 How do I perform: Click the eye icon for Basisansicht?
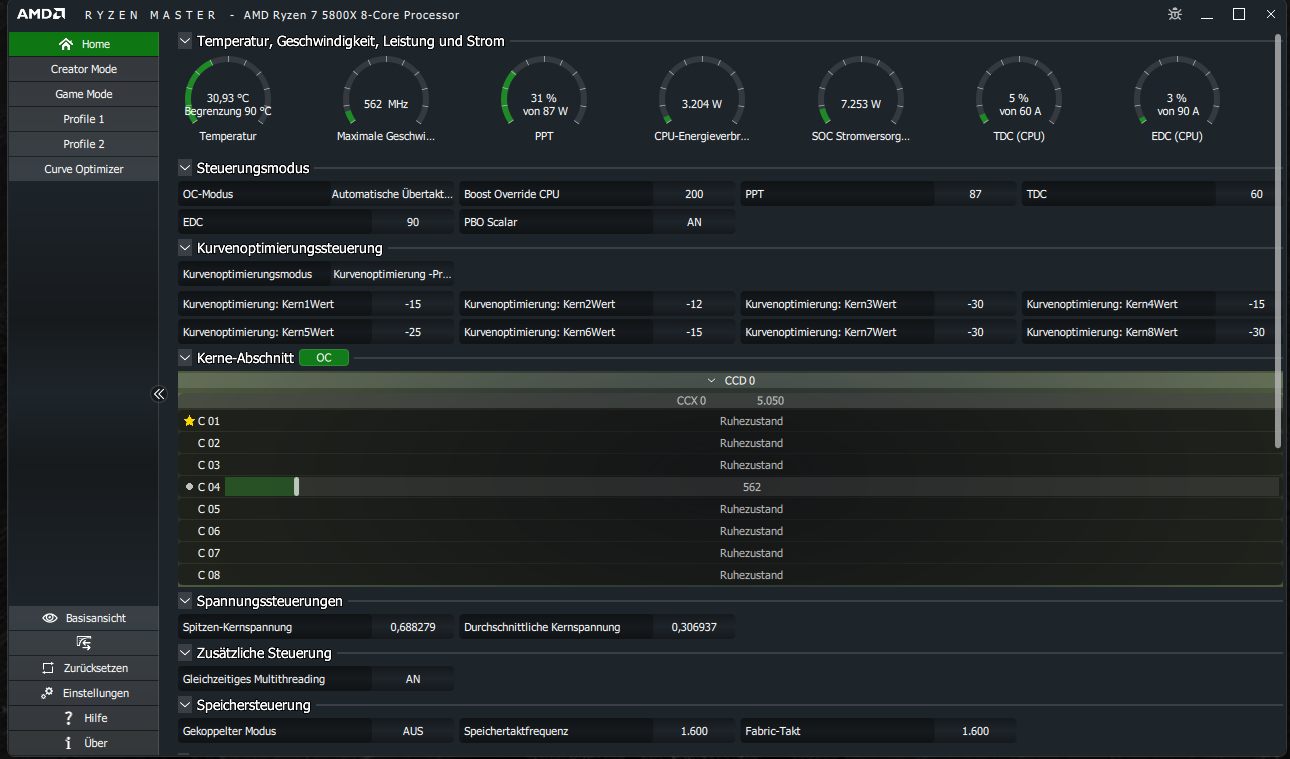point(50,618)
